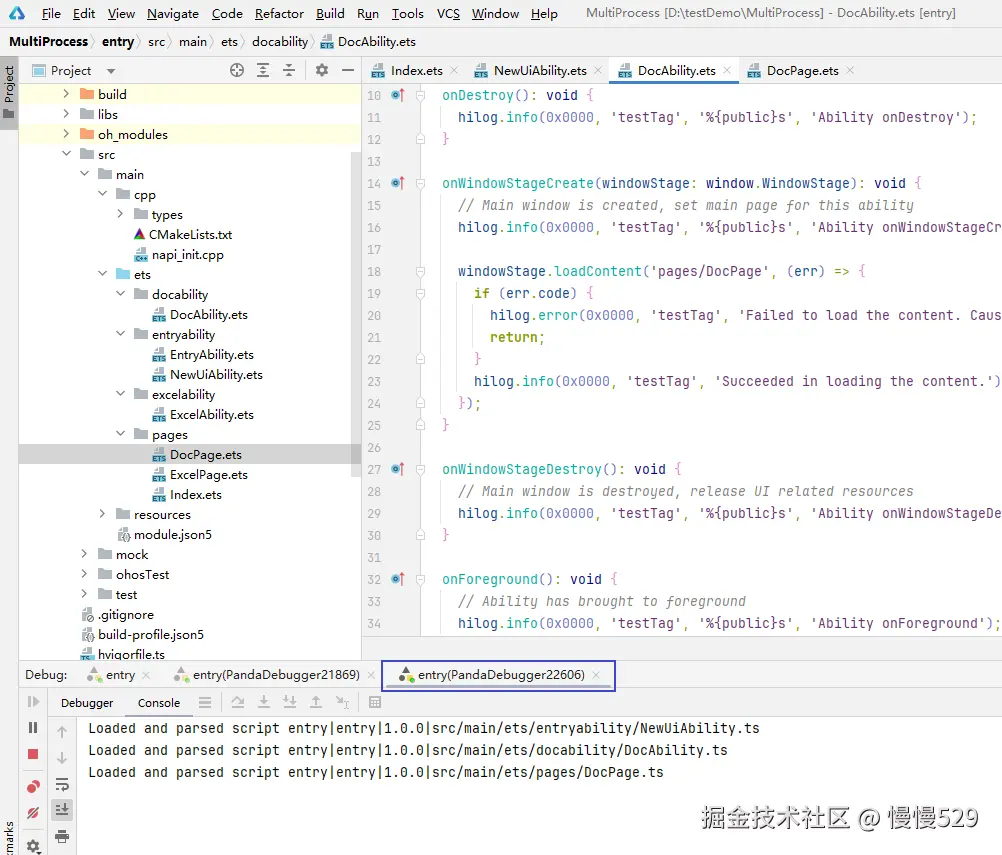Select the Console tab
This screenshot has height=855, width=1002.
point(158,703)
